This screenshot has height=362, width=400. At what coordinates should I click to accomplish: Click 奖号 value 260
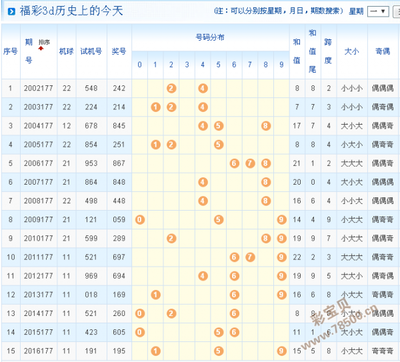[x=119, y=313]
